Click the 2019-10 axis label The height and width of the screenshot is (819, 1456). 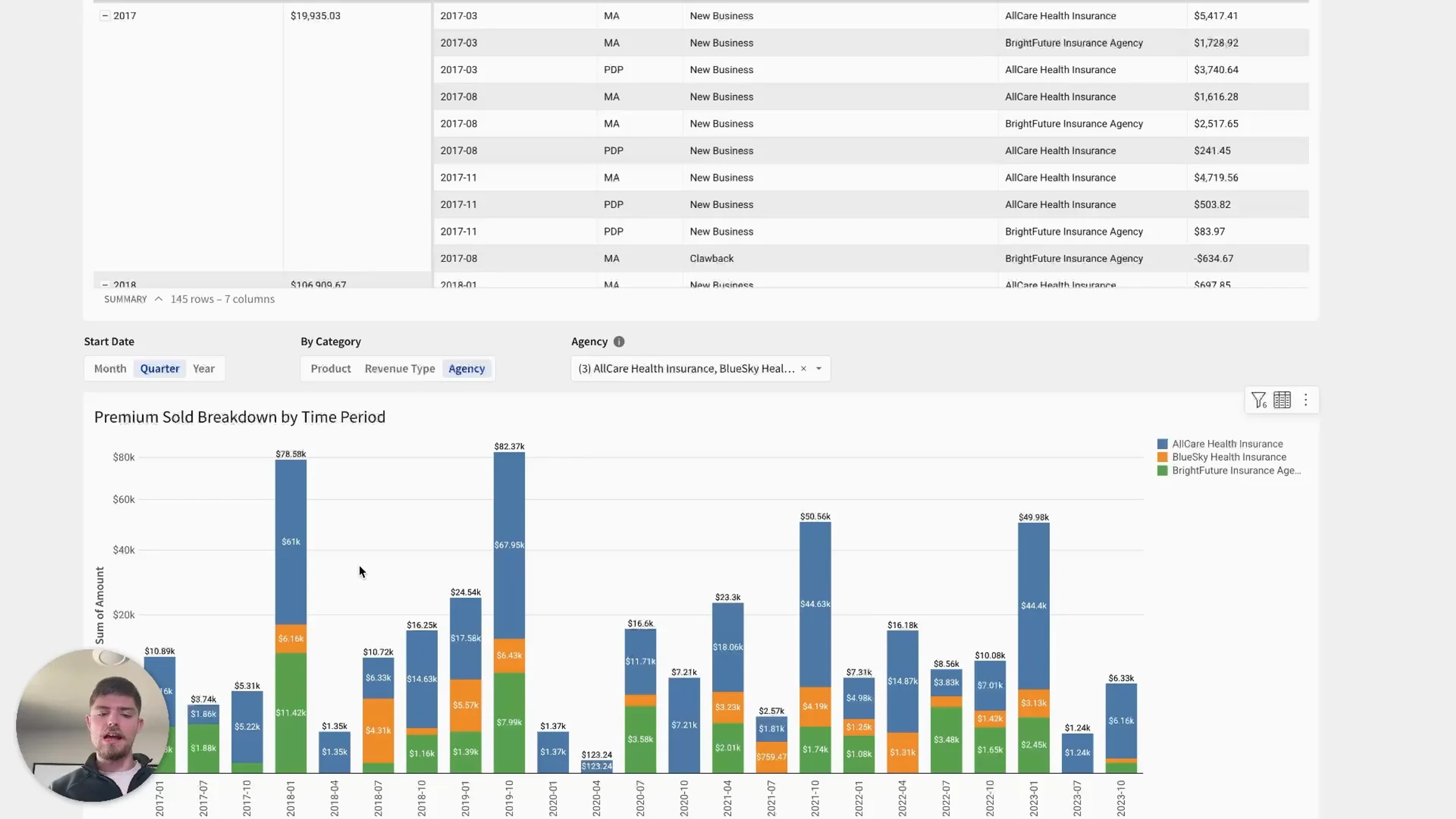tap(509, 798)
